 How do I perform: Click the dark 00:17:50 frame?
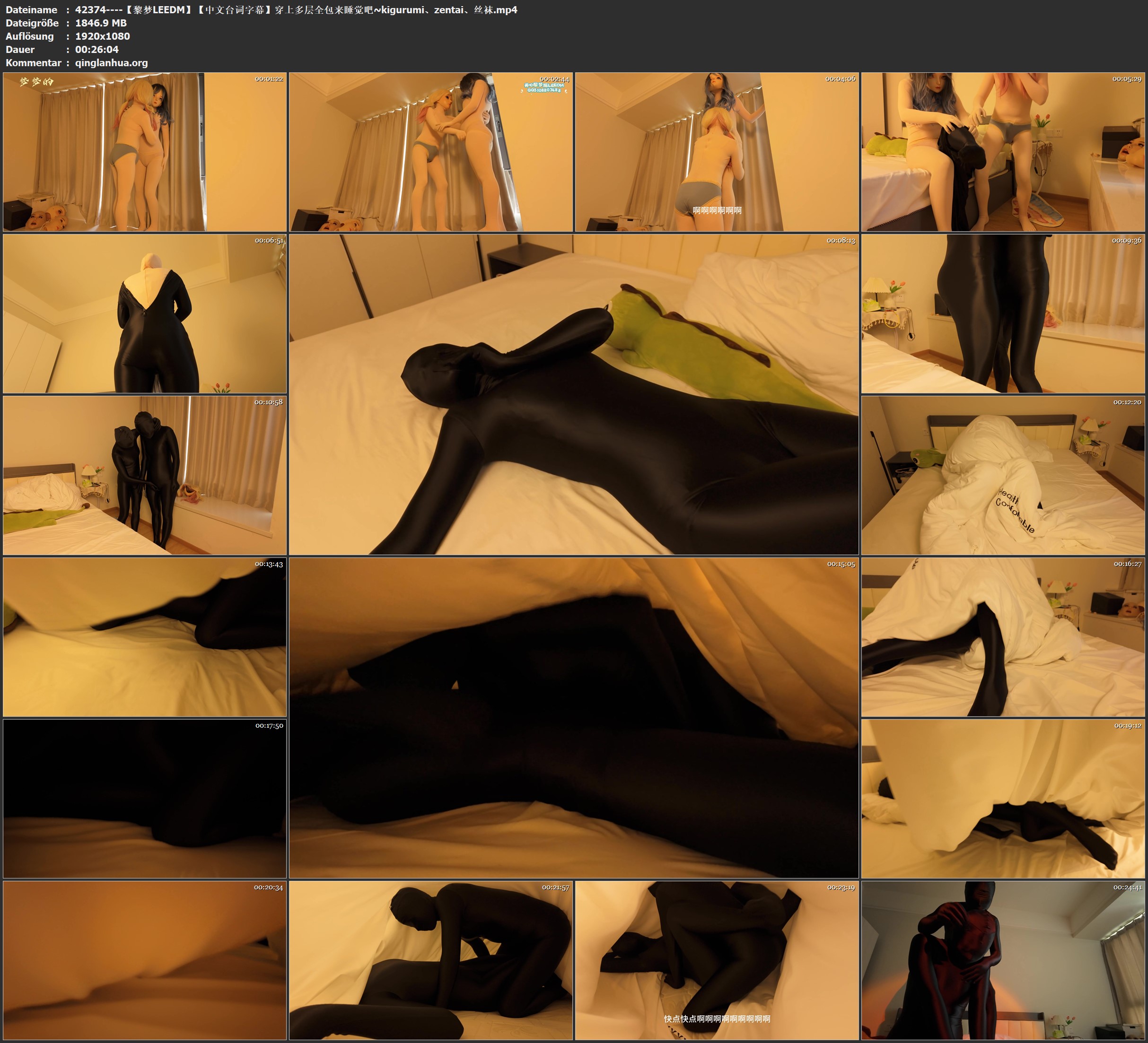pyautogui.click(x=145, y=799)
